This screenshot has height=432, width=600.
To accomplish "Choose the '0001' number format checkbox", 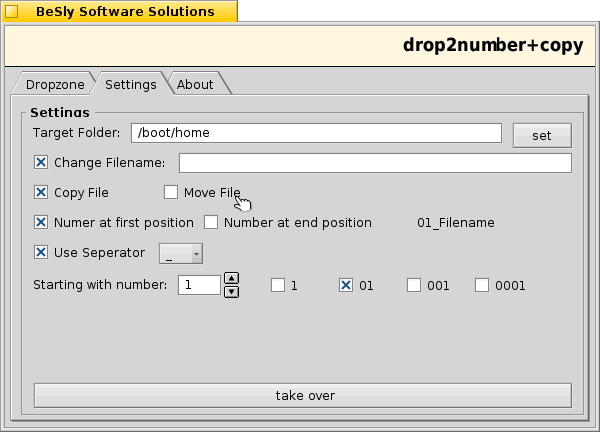I will tap(482, 285).
